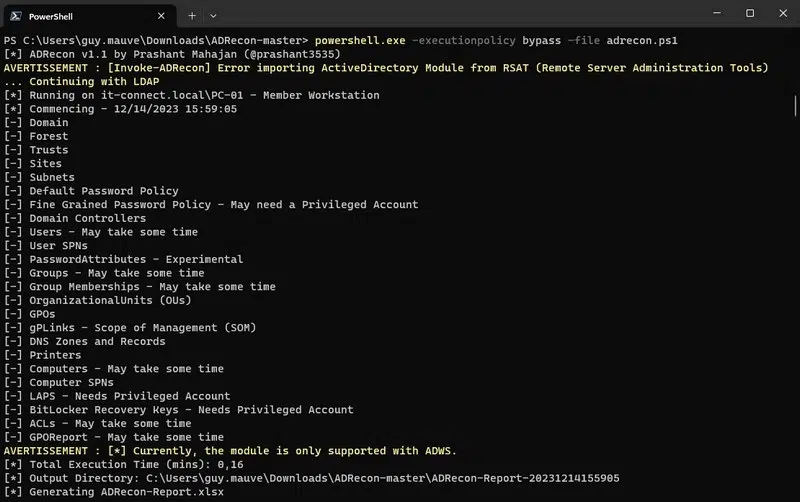Click the 'Groups - May take some time' line
Screen dimensions: 800x502
(104, 273)
